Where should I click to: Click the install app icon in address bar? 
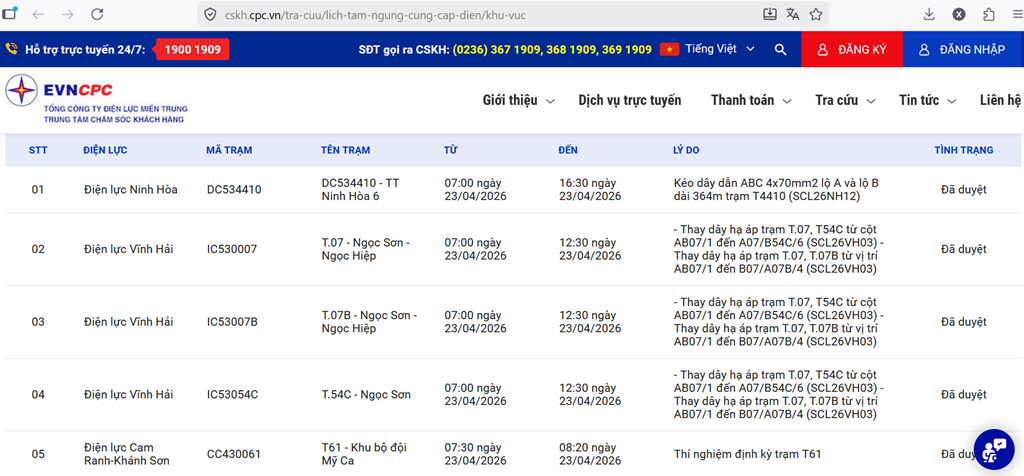click(x=769, y=14)
